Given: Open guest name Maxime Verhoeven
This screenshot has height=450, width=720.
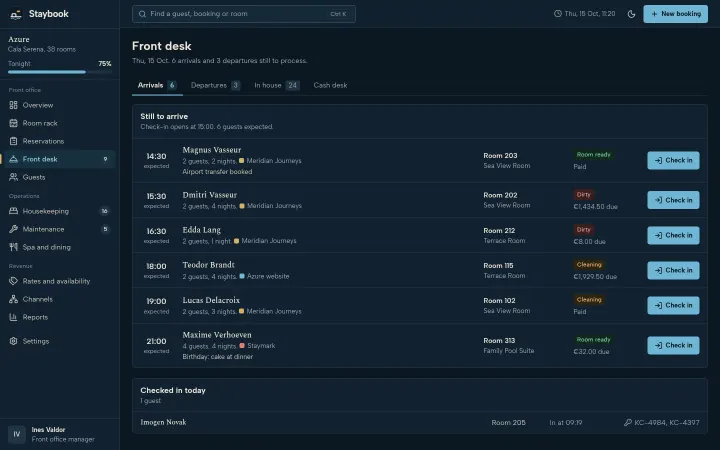Looking at the screenshot, I should 217,335.
